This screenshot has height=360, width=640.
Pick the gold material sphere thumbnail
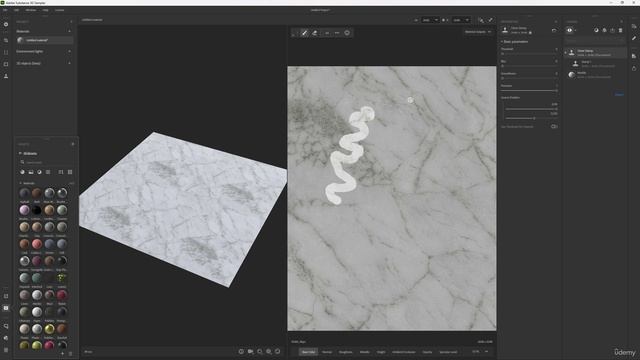click(49, 329)
